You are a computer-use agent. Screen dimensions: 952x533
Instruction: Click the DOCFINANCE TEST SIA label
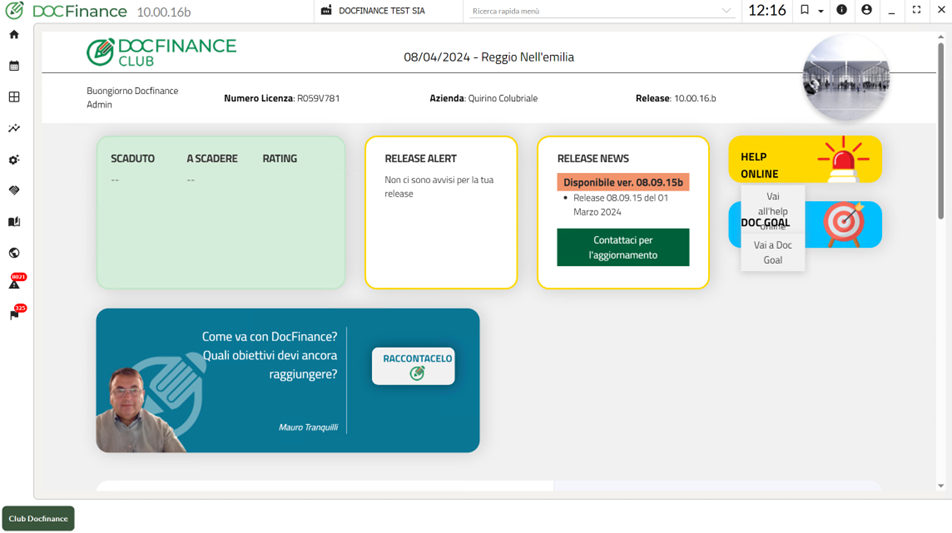pyautogui.click(x=382, y=11)
